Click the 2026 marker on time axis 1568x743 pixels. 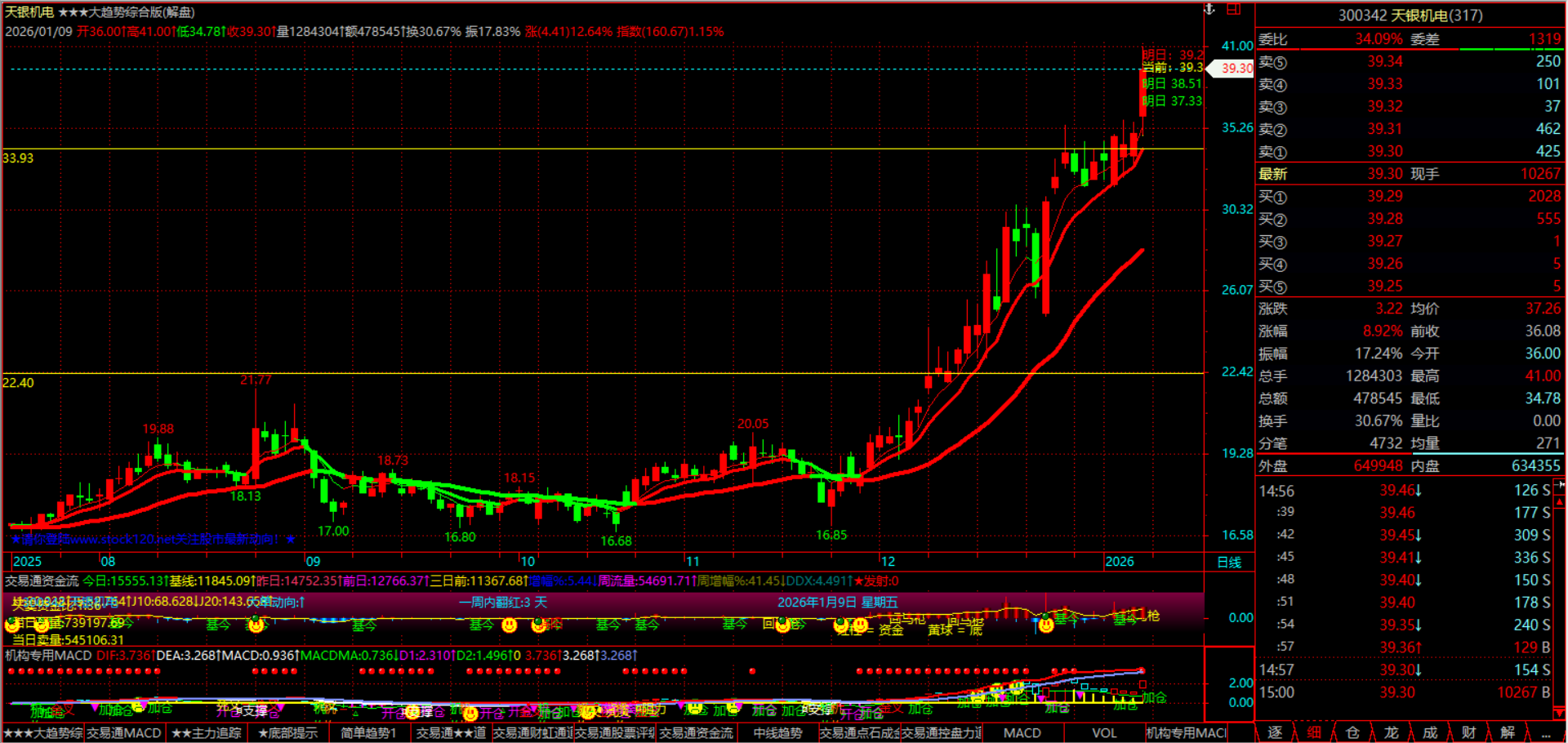(1119, 562)
